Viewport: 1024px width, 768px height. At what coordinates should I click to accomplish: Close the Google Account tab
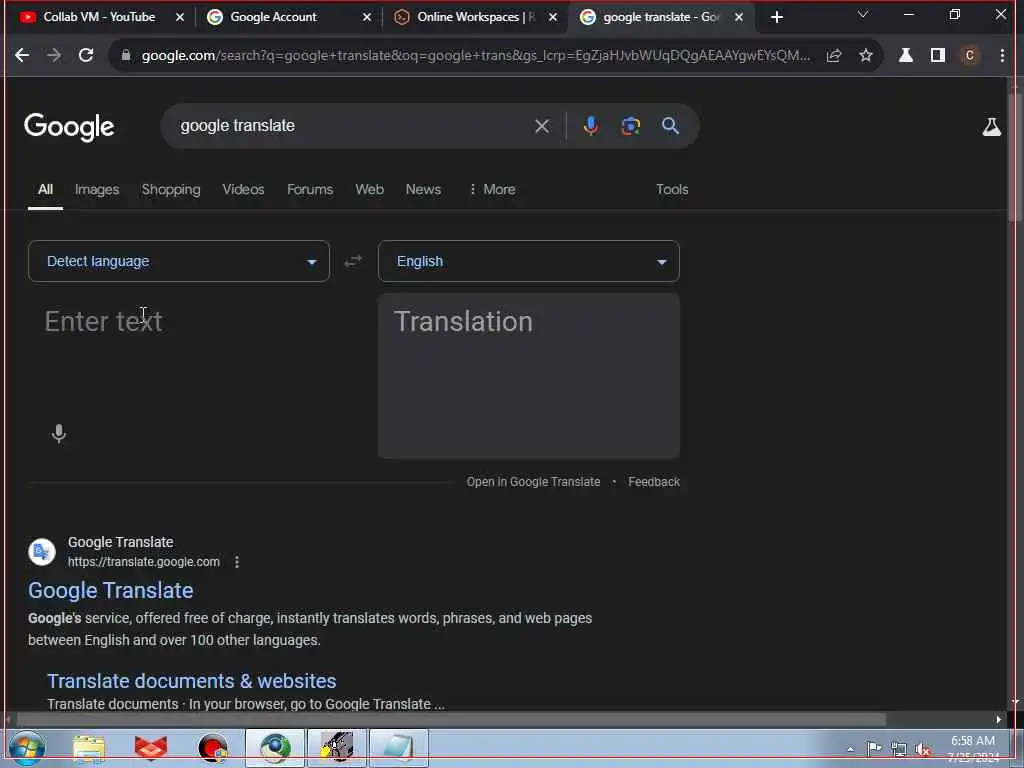pos(367,18)
